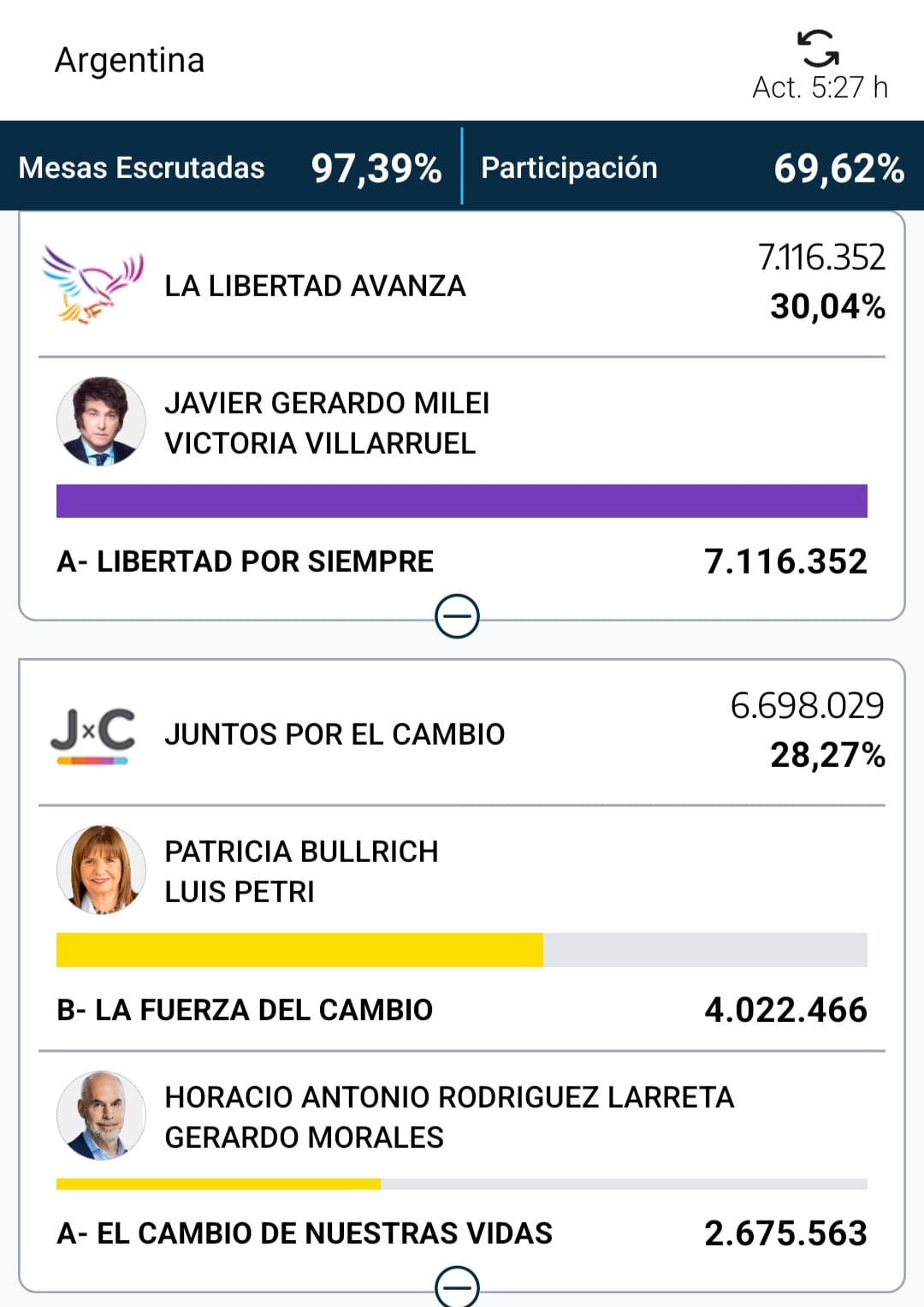Tap the Participación 69,62% section

pos(691,168)
